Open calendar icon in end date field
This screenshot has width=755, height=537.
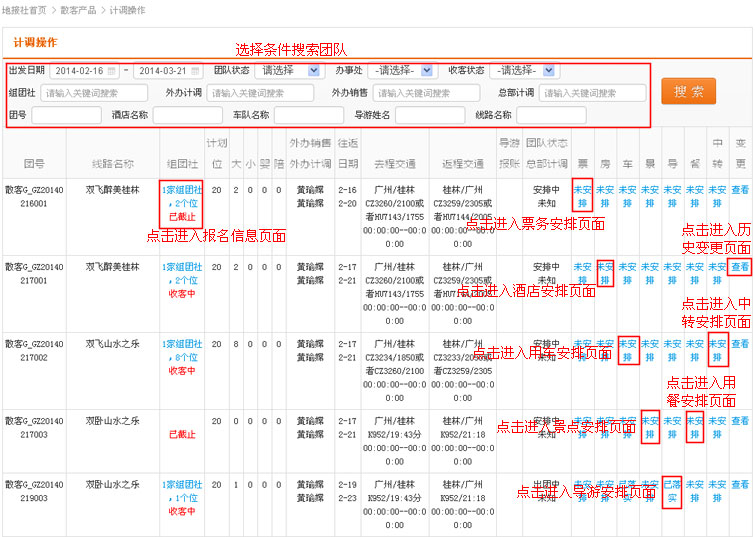pyautogui.click(x=196, y=71)
